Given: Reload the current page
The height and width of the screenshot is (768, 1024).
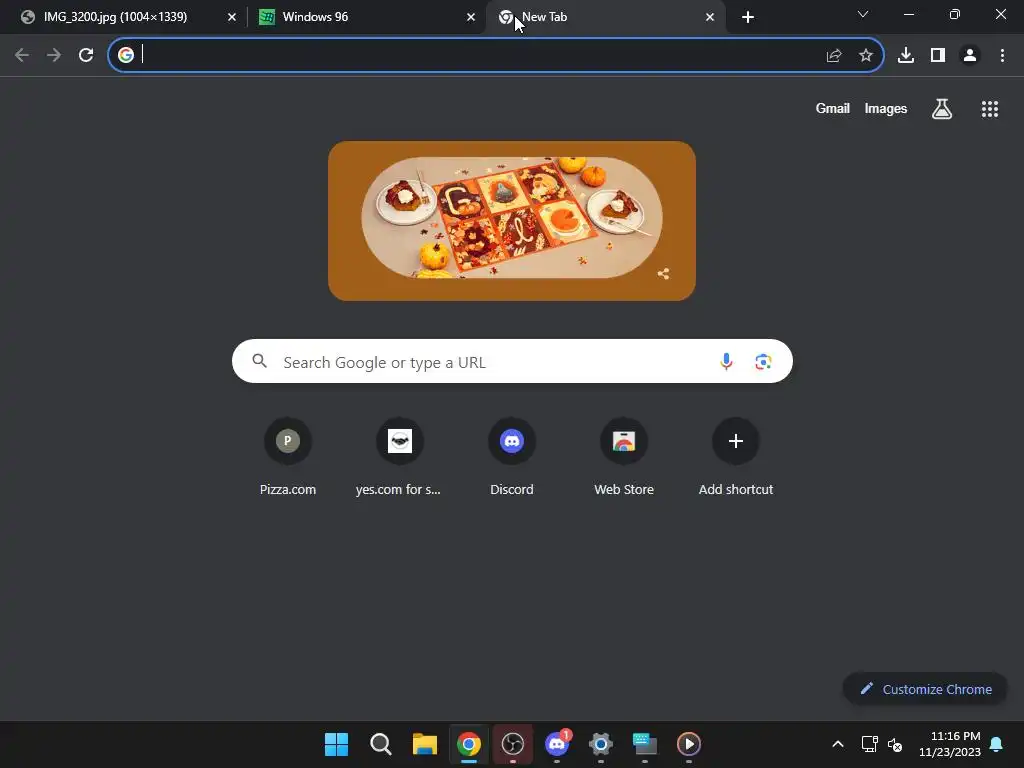Looking at the screenshot, I should [x=86, y=56].
